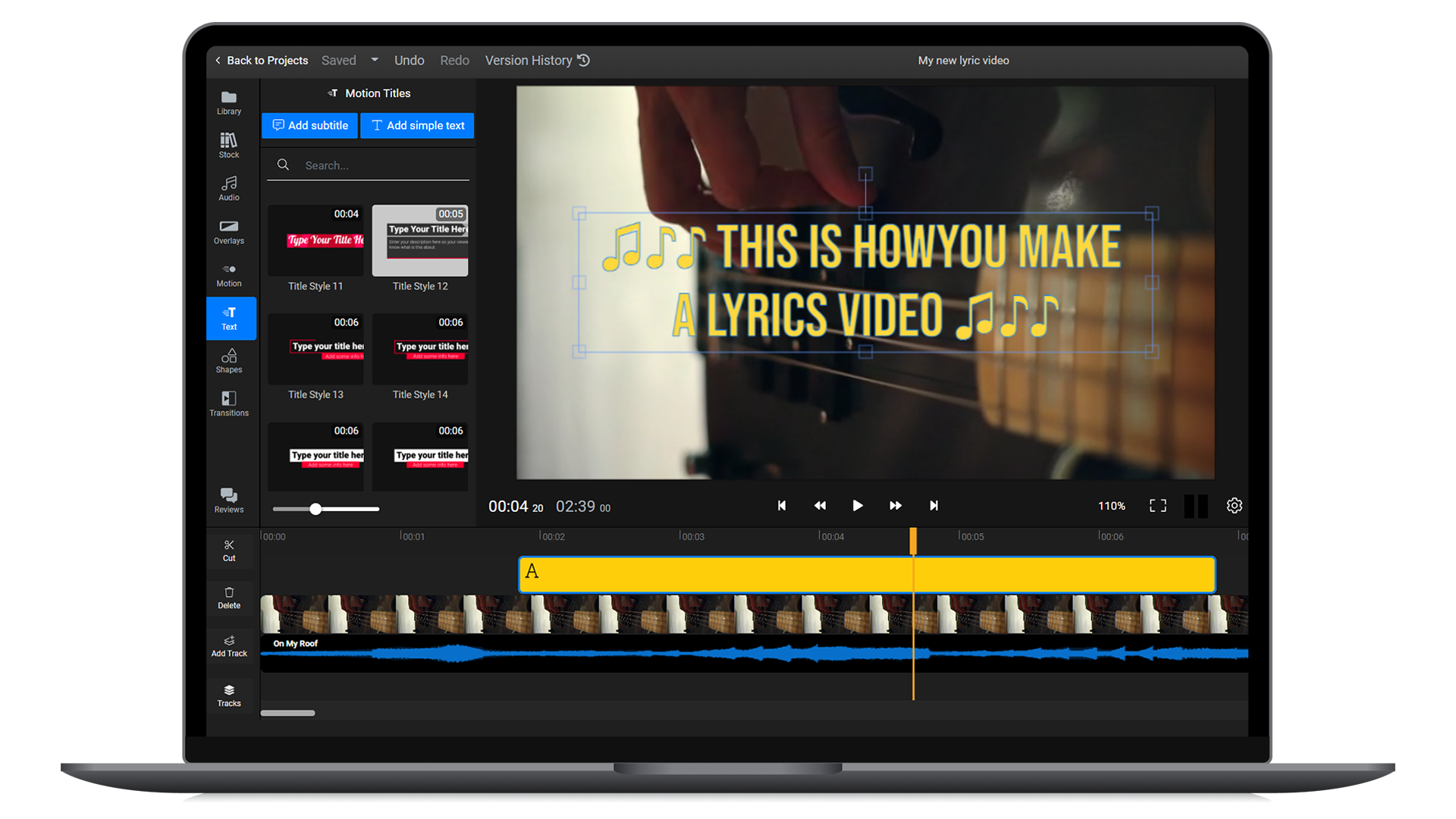This screenshot has width=1456, height=819.
Task: Open the Library panel
Action: [229, 103]
